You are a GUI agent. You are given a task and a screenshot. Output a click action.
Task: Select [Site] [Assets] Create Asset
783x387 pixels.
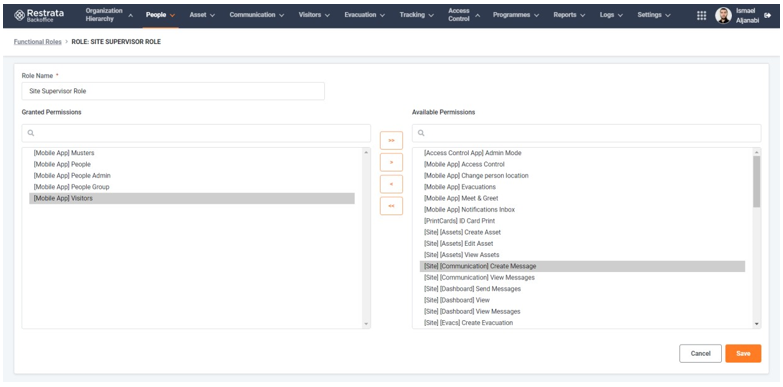click(x=582, y=232)
